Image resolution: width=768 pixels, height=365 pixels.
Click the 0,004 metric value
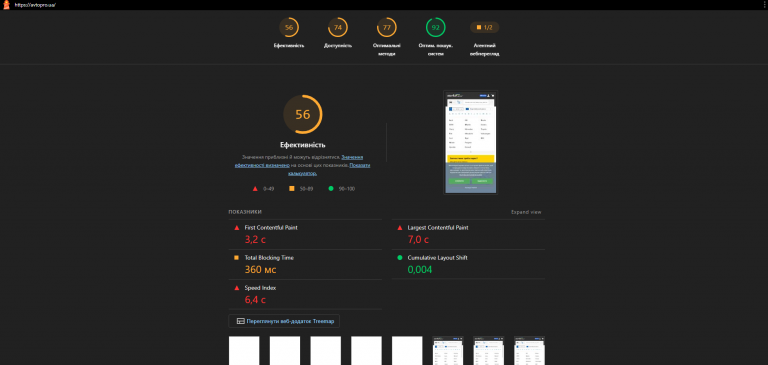[420, 269]
